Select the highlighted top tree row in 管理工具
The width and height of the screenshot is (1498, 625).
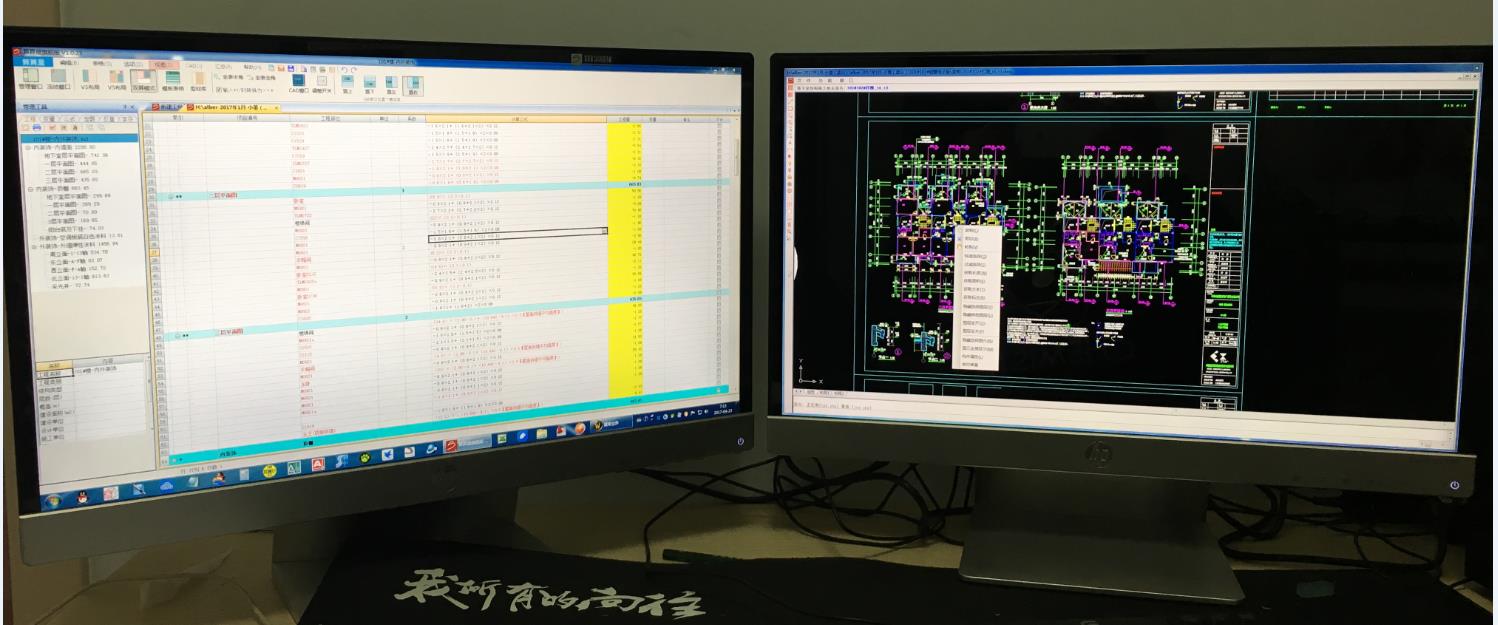point(78,138)
